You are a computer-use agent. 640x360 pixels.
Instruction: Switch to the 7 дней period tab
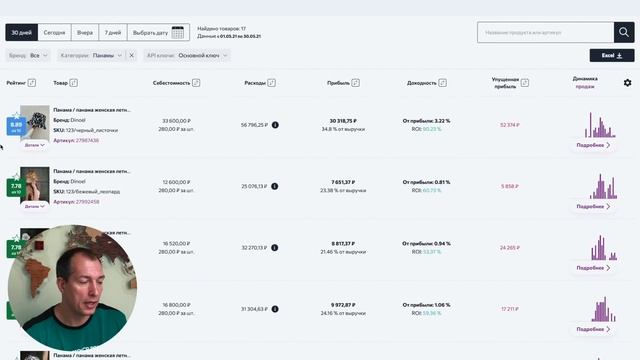[x=113, y=32]
